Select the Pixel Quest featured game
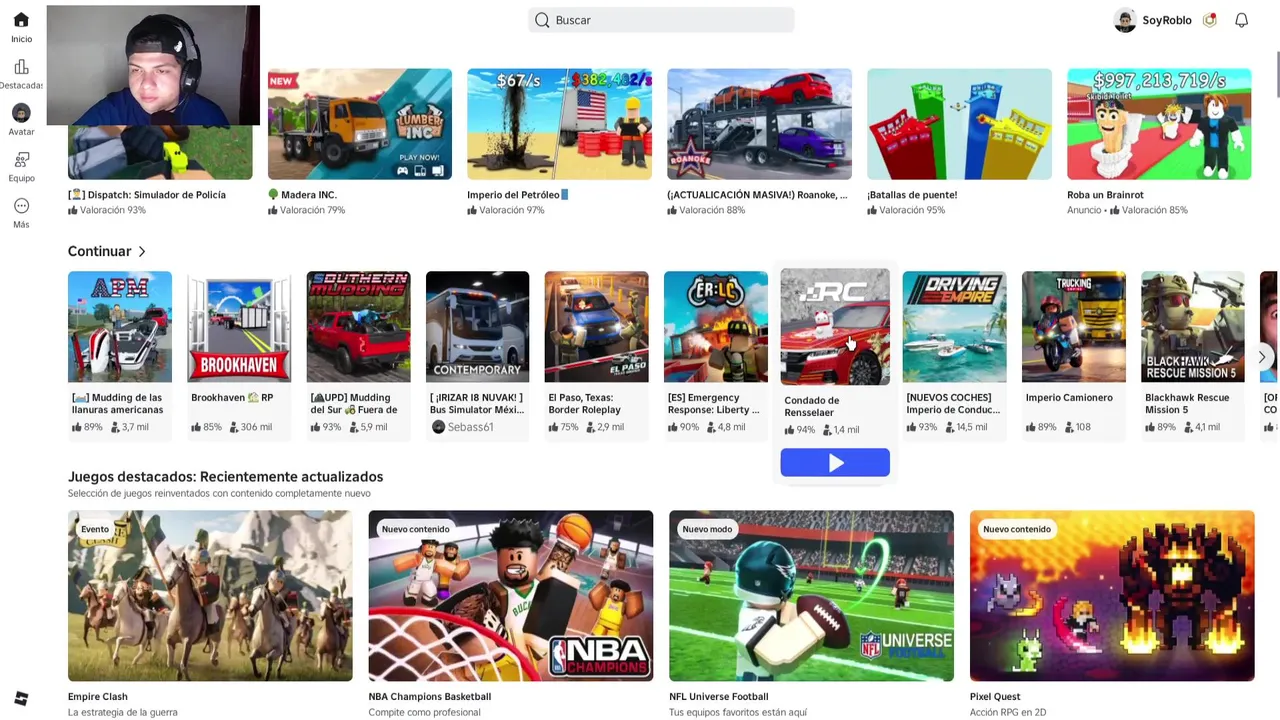Image resolution: width=1280 pixels, height=720 pixels. click(x=1112, y=596)
